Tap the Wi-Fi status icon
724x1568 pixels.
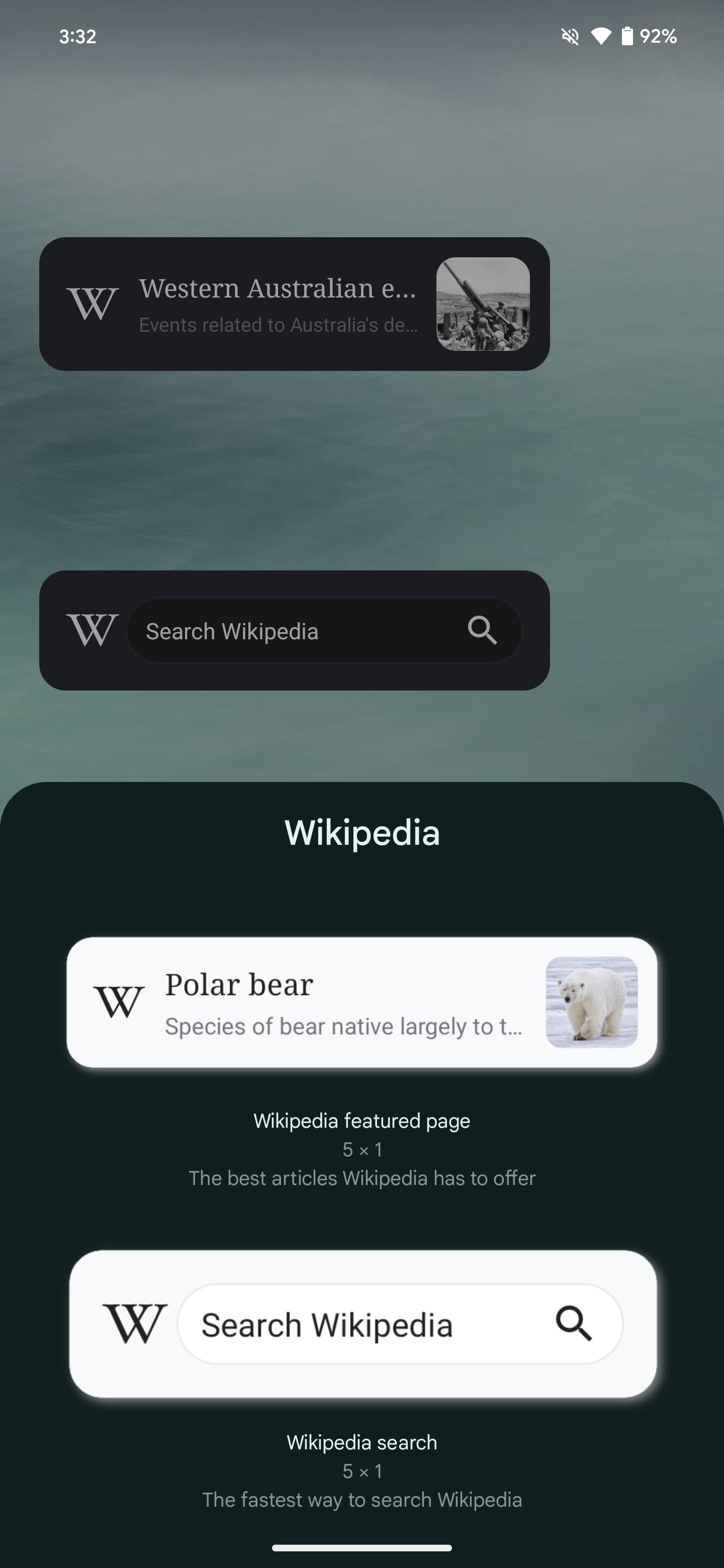(x=600, y=37)
